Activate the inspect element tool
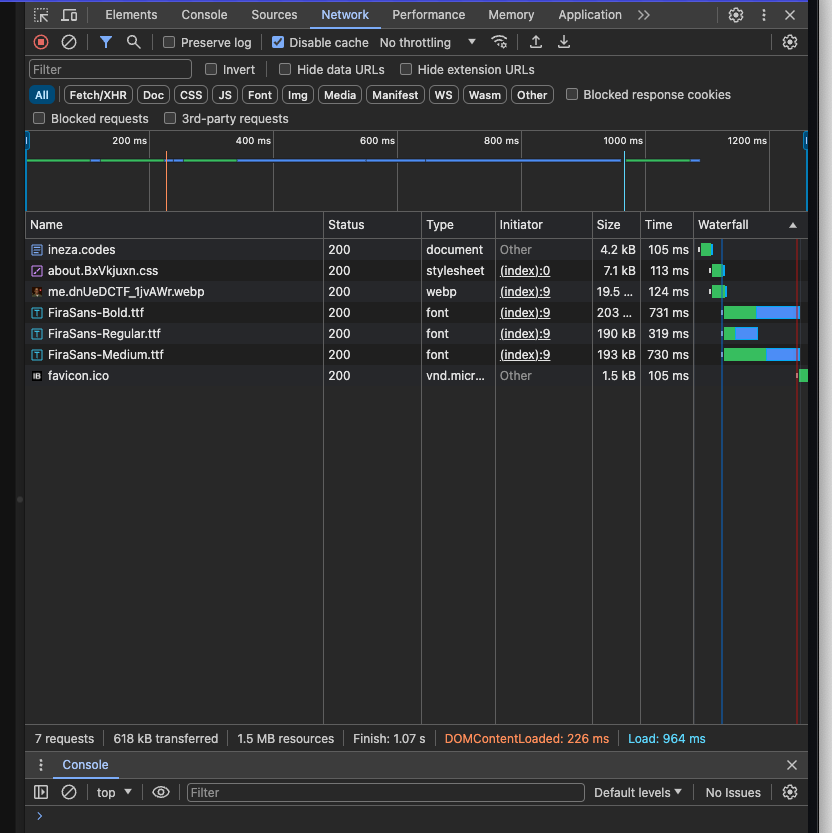832x833 pixels. (40, 15)
